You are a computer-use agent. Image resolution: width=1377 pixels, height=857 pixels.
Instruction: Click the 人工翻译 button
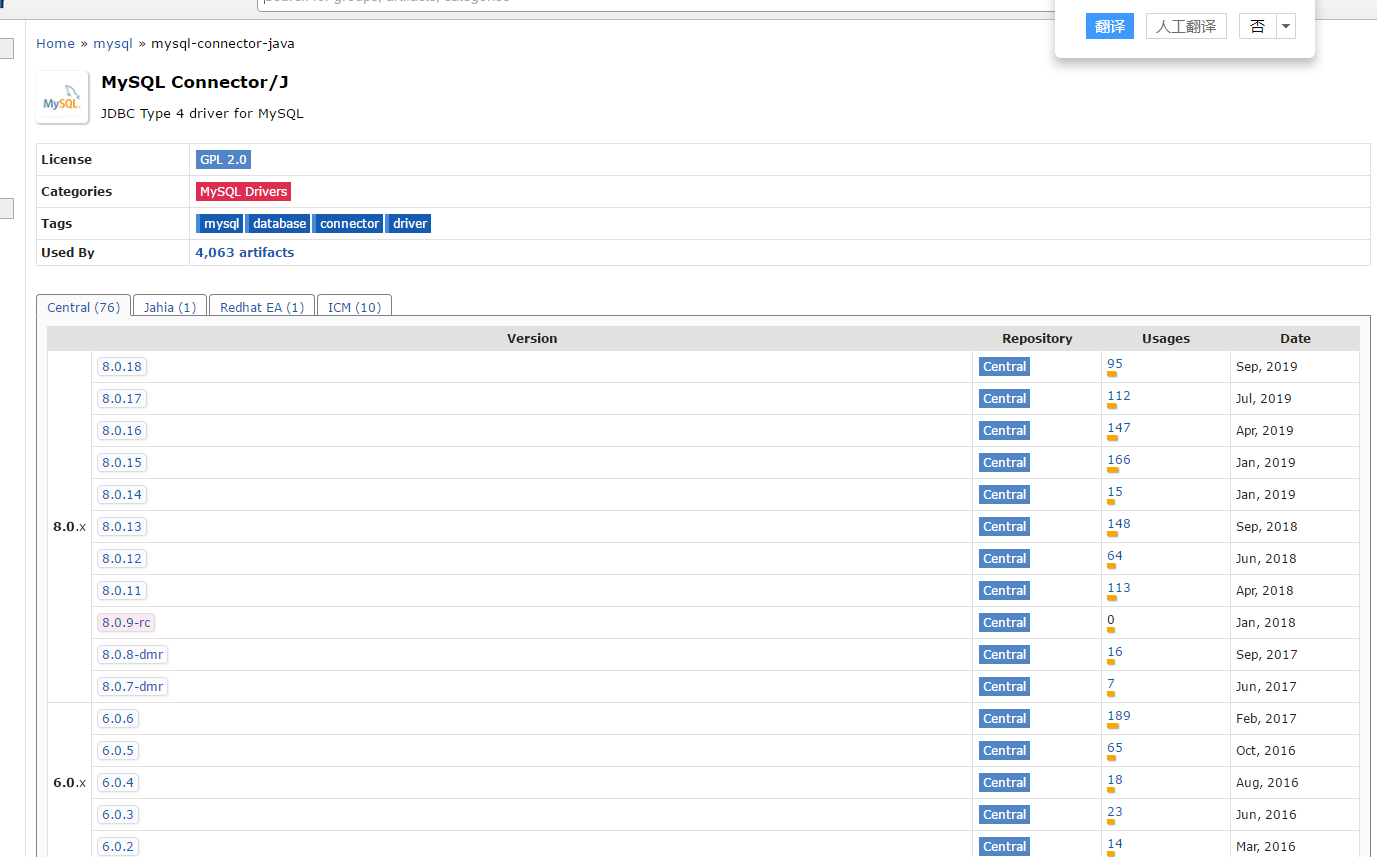pyautogui.click(x=1186, y=26)
